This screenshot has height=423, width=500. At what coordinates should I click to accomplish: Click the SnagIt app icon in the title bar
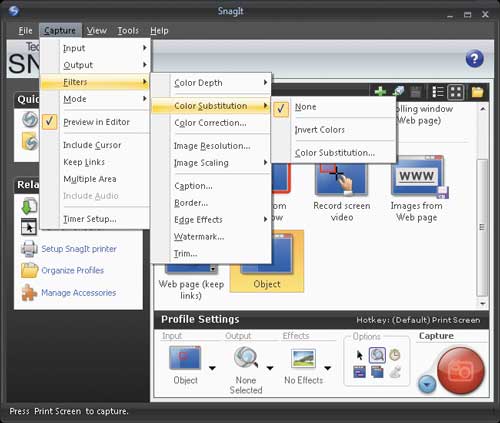[14, 11]
